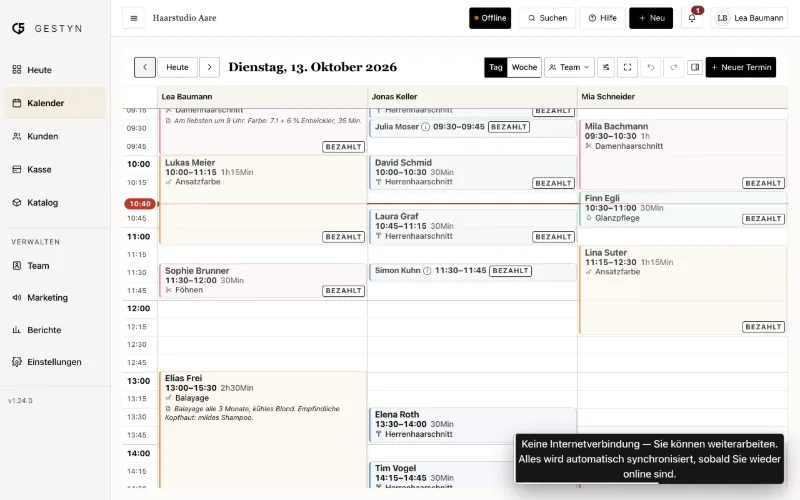Open Kunden in sidebar
Viewport: 800px width, 500px height.
point(55,136)
